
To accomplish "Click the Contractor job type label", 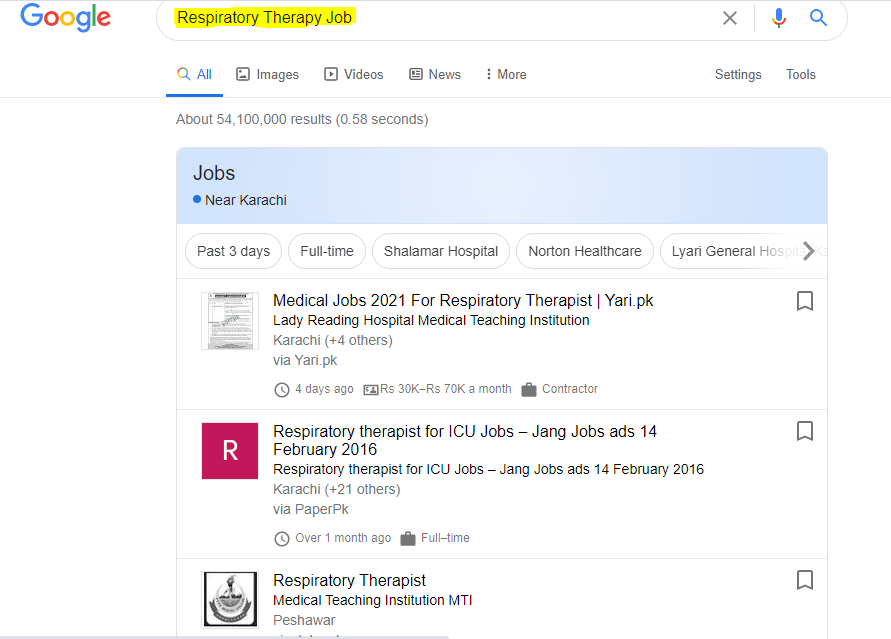I will coord(570,389).
